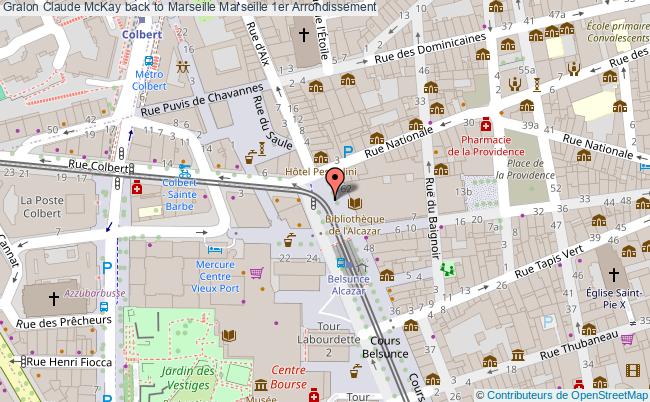Screen dimensions: 650x402
Task: Select the green playground icon near Rue du Baignoir
Action: [447, 269]
